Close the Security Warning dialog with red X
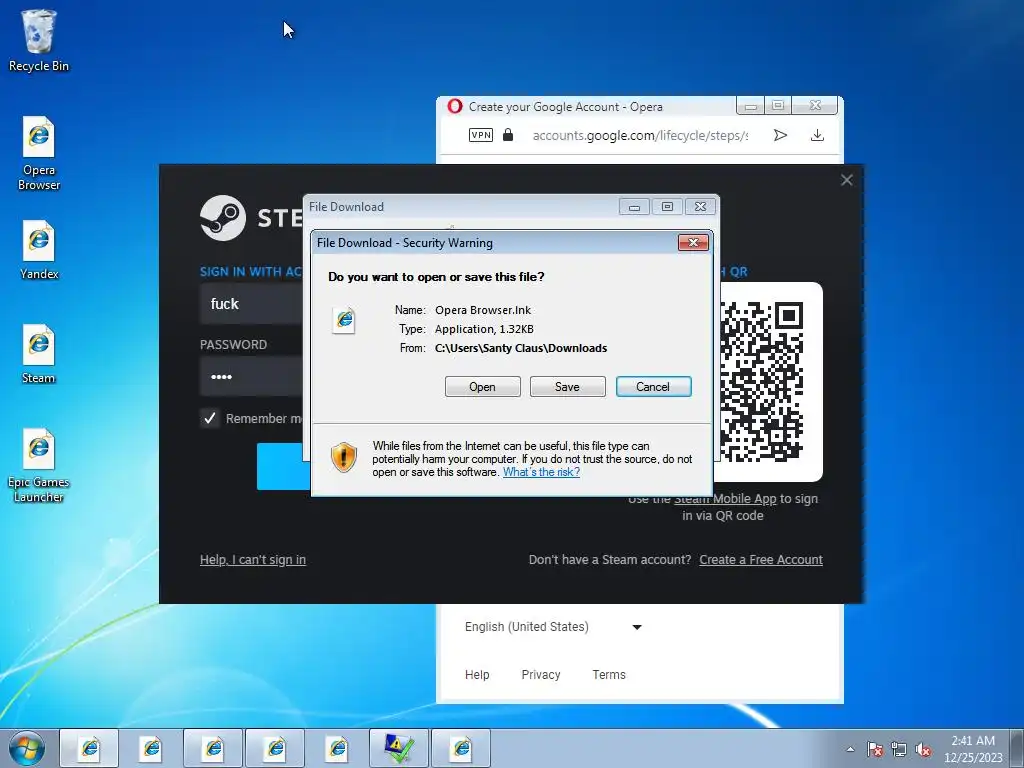The width and height of the screenshot is (1024, 768). 694,243
